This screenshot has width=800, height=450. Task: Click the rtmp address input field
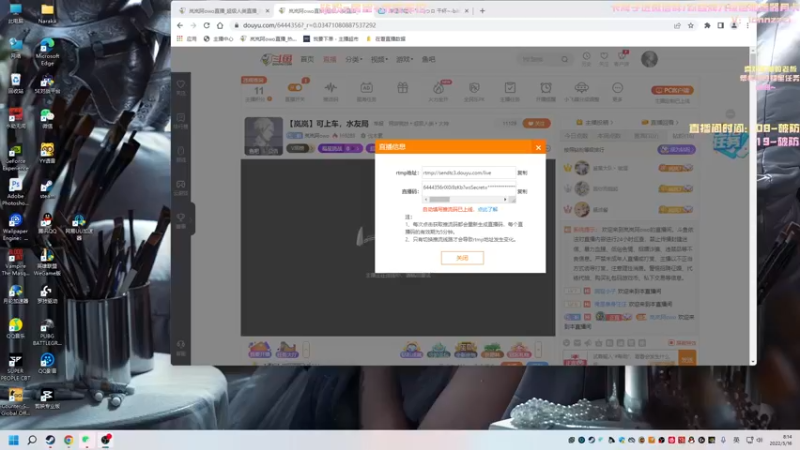coord(468,173)
